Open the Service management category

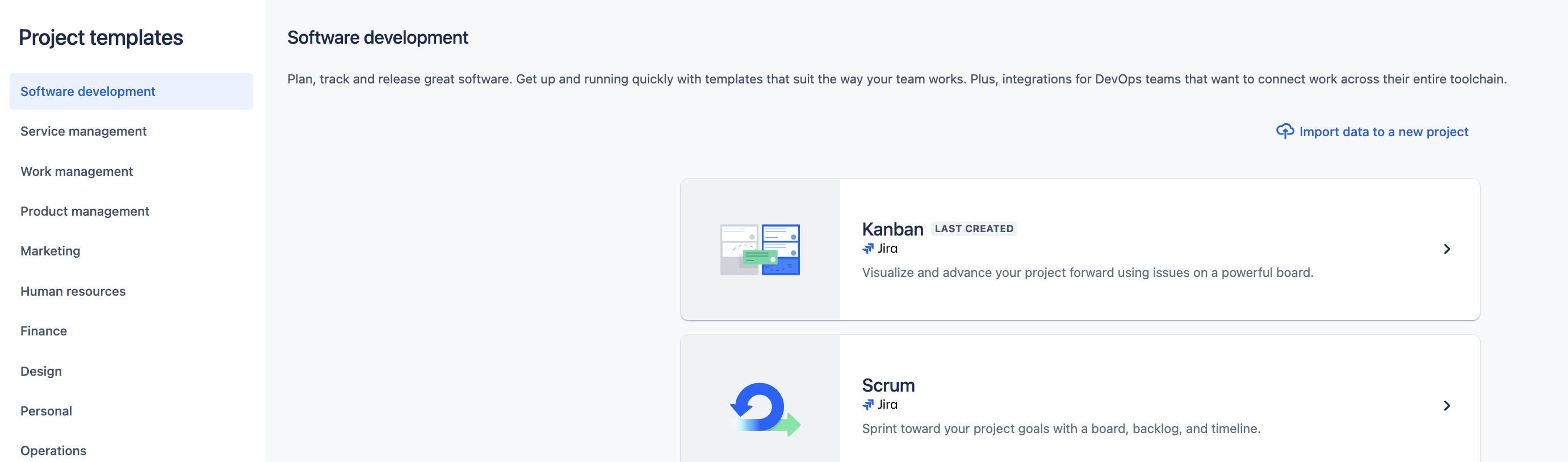[x=83, y=131]
